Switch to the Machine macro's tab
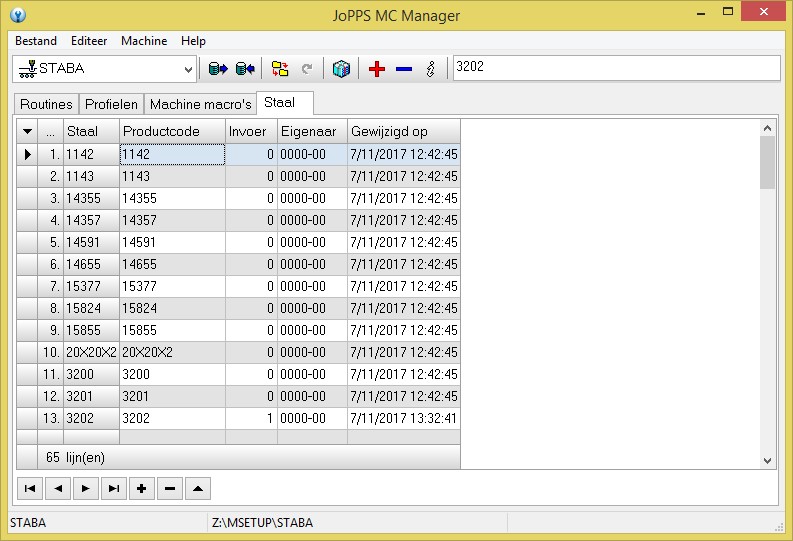 click(x=200, y=104)
